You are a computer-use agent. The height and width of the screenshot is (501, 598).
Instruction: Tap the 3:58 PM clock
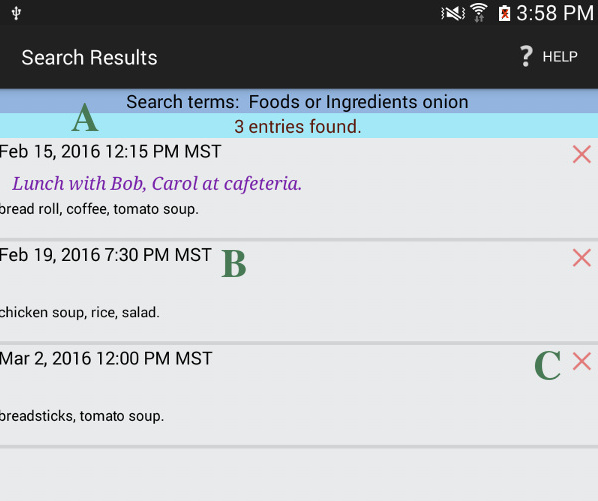(x=555, y=13)
